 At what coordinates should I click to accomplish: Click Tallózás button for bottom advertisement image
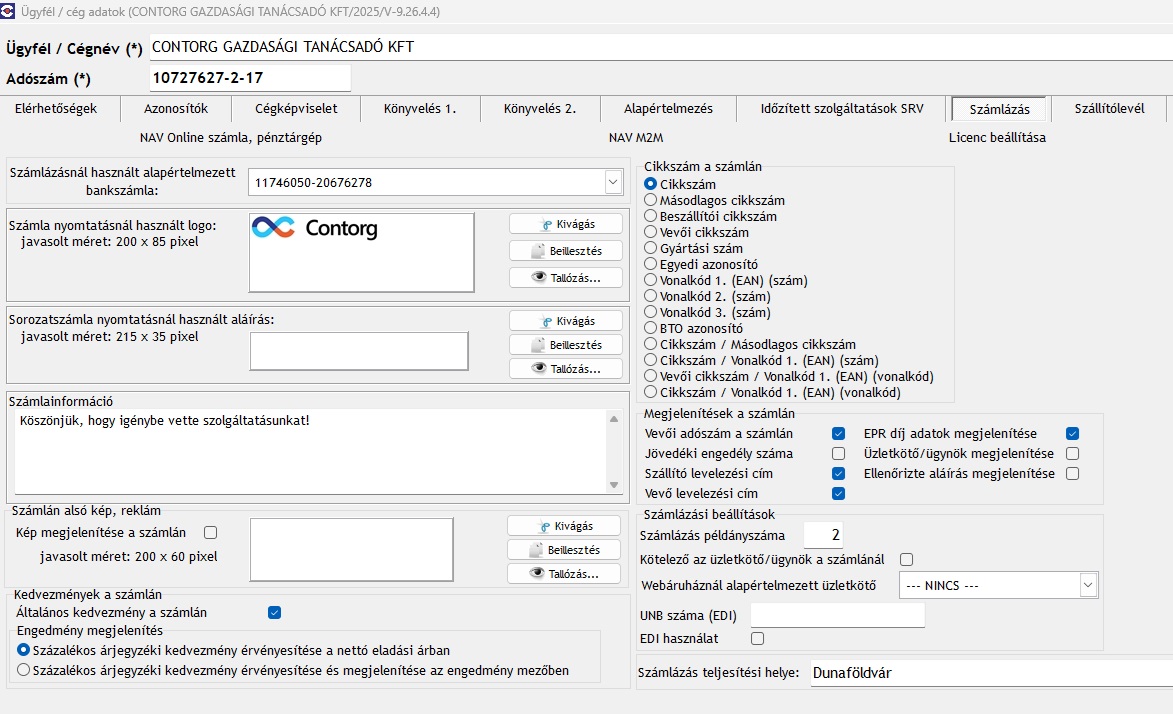click(x=563, y=574)
